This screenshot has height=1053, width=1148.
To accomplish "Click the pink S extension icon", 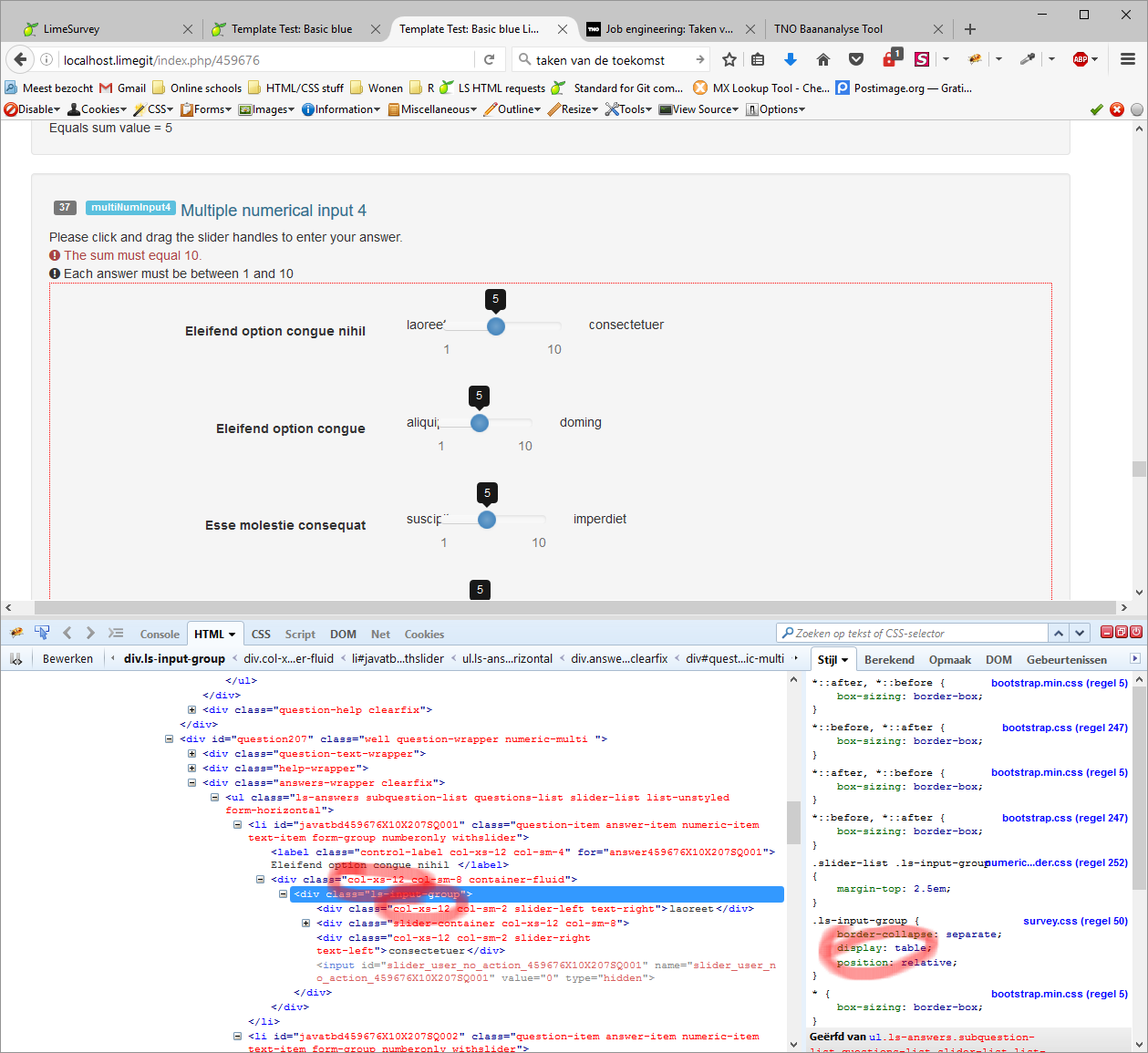I will pos(922,59).
